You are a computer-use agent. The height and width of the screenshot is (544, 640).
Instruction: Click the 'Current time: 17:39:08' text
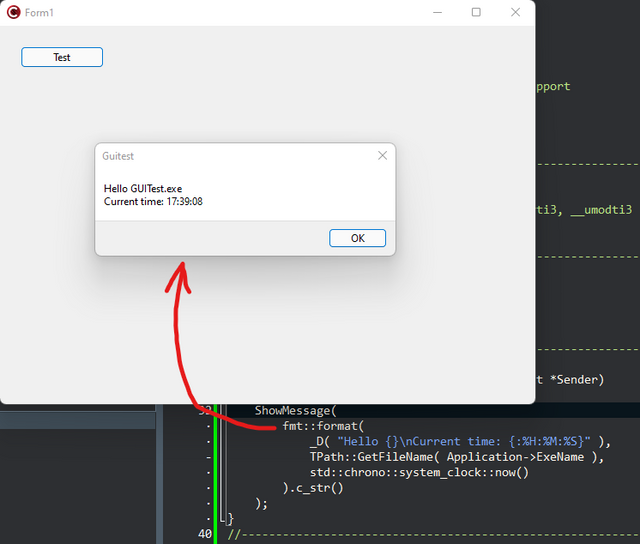(x=153, y=202)
